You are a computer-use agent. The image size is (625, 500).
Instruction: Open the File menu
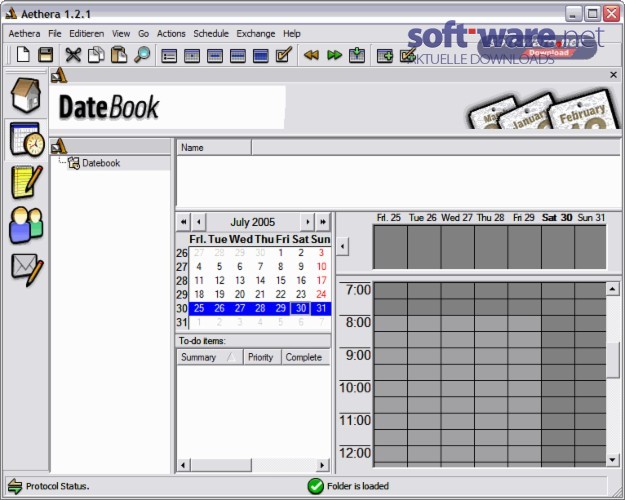point(55,34)
